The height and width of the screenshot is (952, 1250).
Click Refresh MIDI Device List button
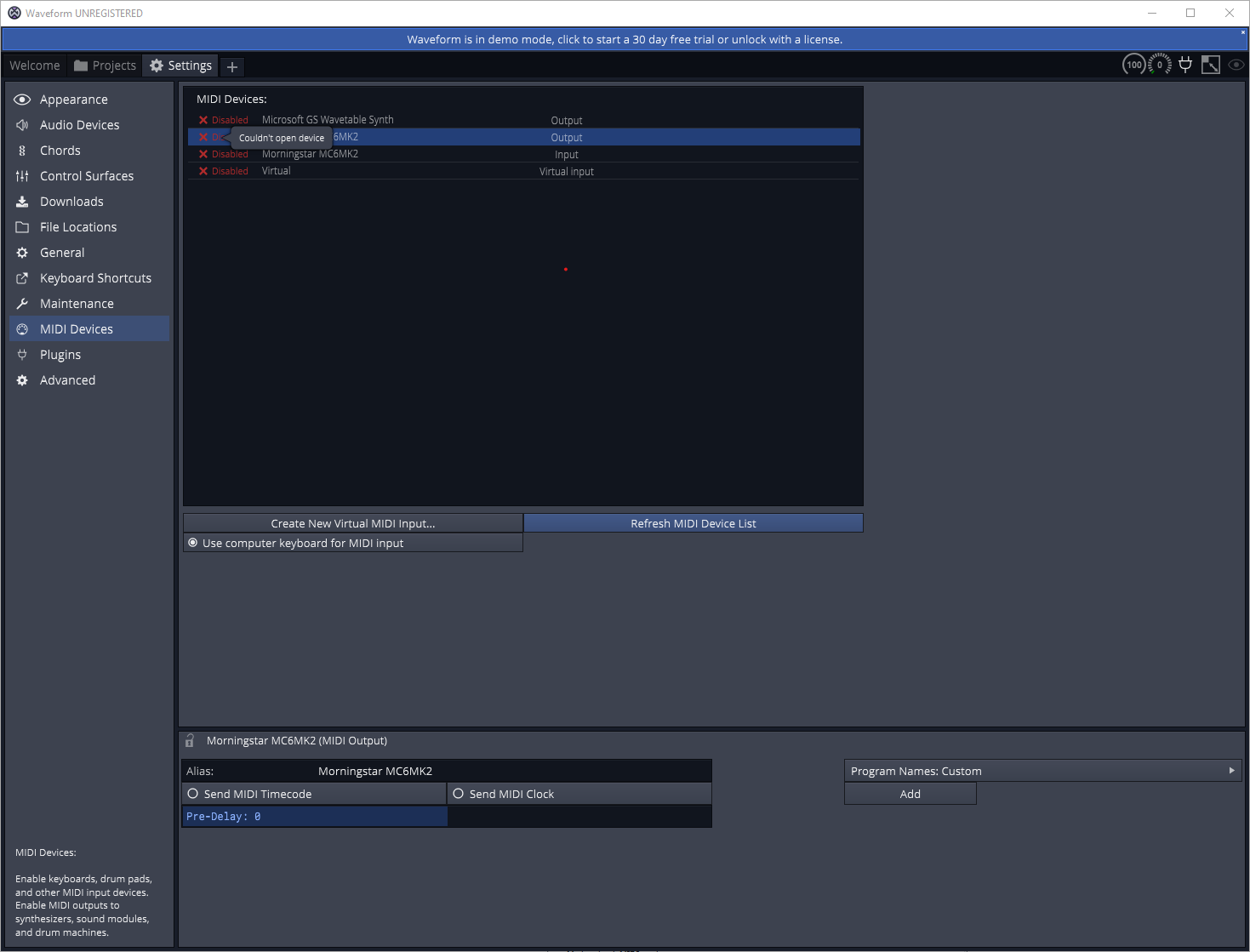click(693, 523)
